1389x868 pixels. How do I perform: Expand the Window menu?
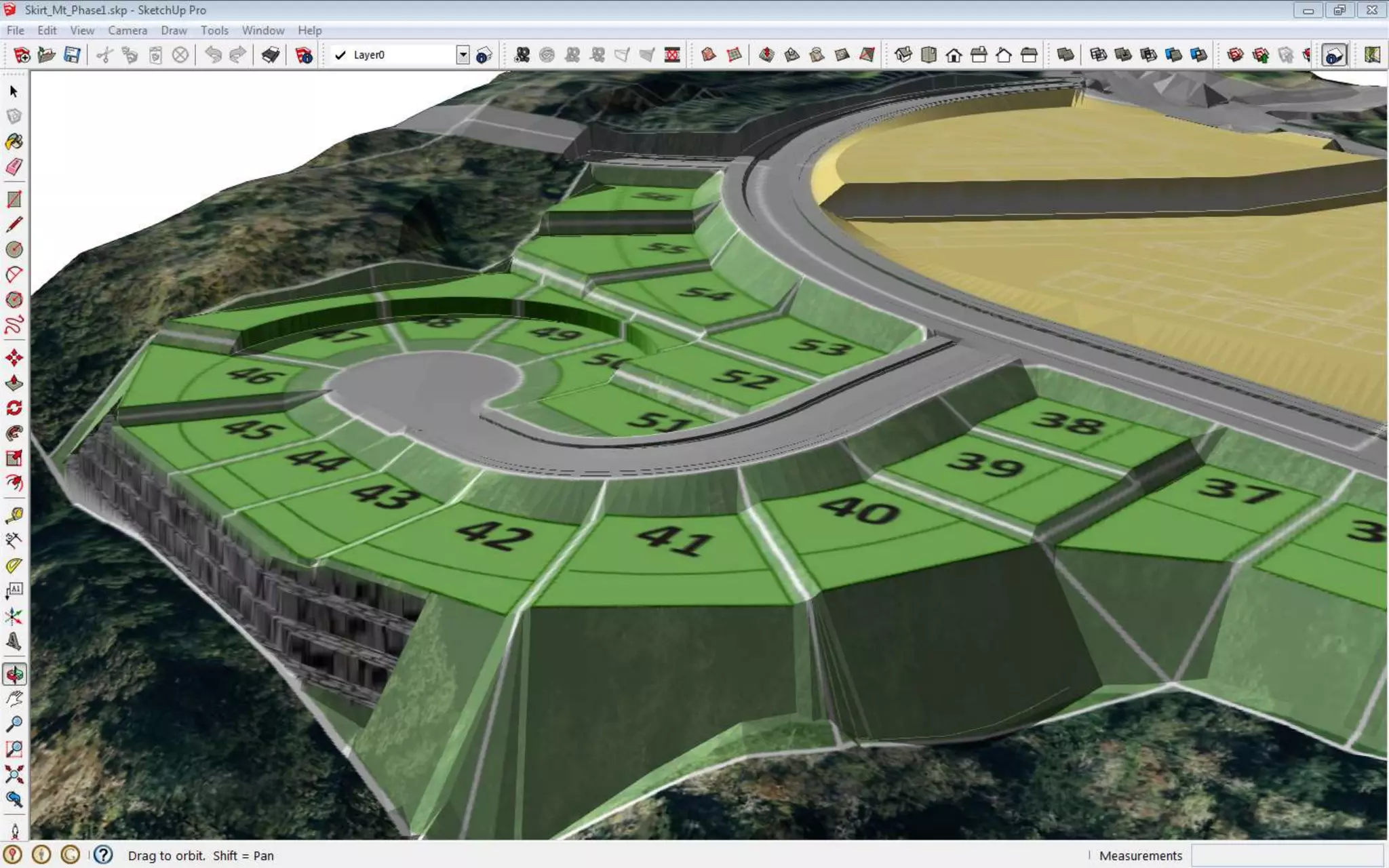262,31
